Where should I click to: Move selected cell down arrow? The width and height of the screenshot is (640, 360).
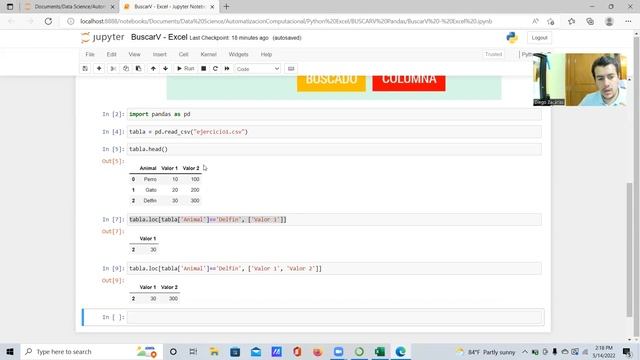pyautogui.click(x=165, y=69)
